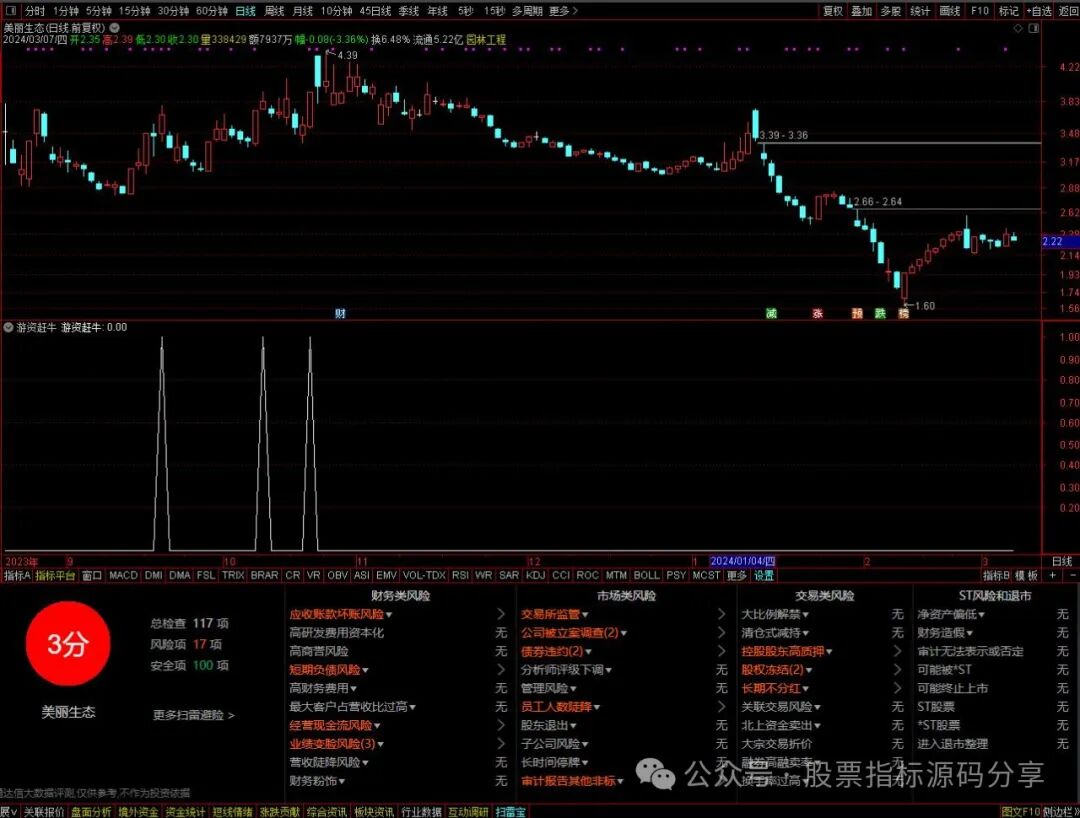Switch to the 30分钟 timeframe
The image size is (1080, 818).
click(173, 11)
